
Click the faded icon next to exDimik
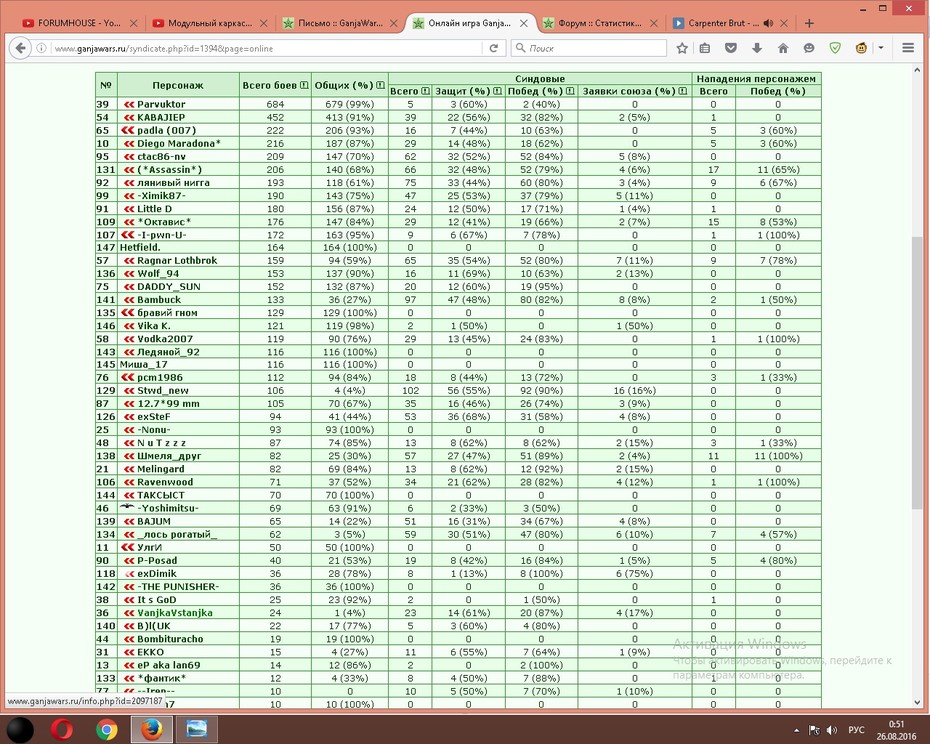pyautogui.click(x=129, y=574)
